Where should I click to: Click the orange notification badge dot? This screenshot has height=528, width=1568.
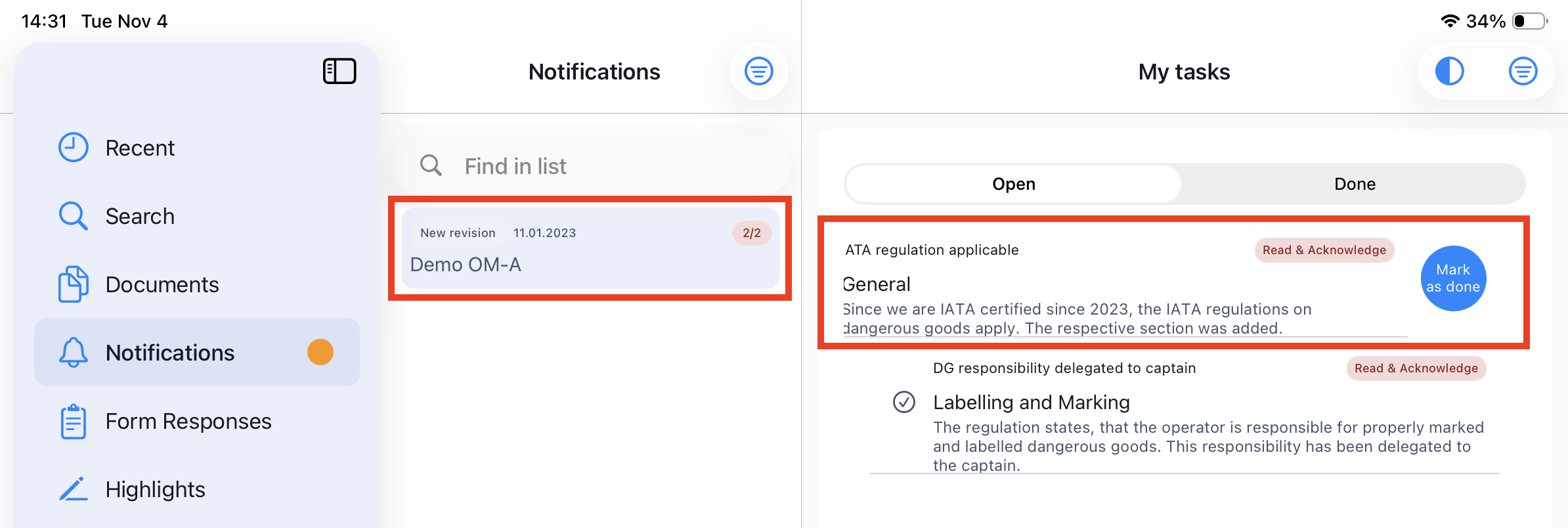(x=320, y=352)
